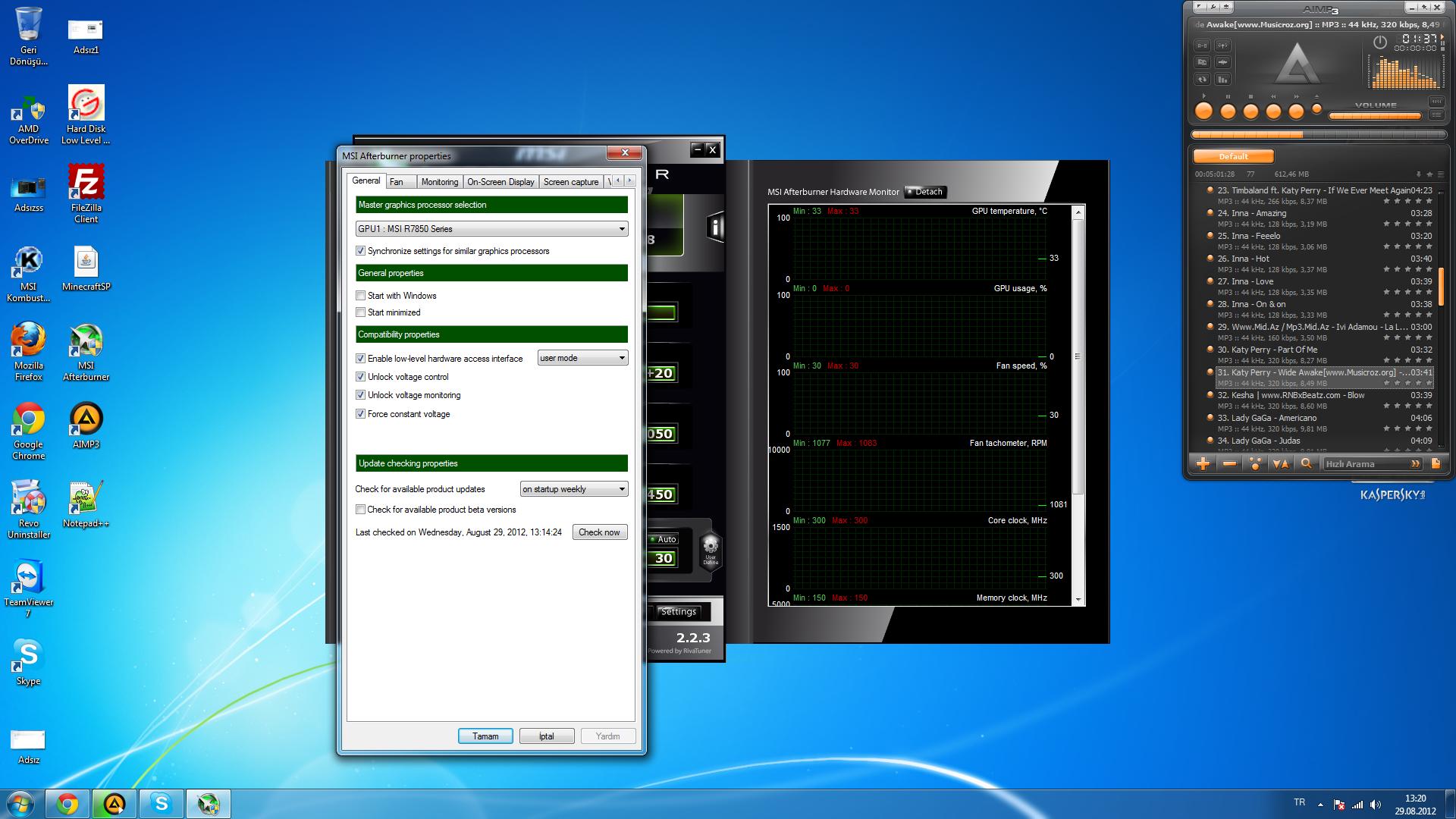
Task: Skip to next track in AIMP
Action: pos(1296,111)
